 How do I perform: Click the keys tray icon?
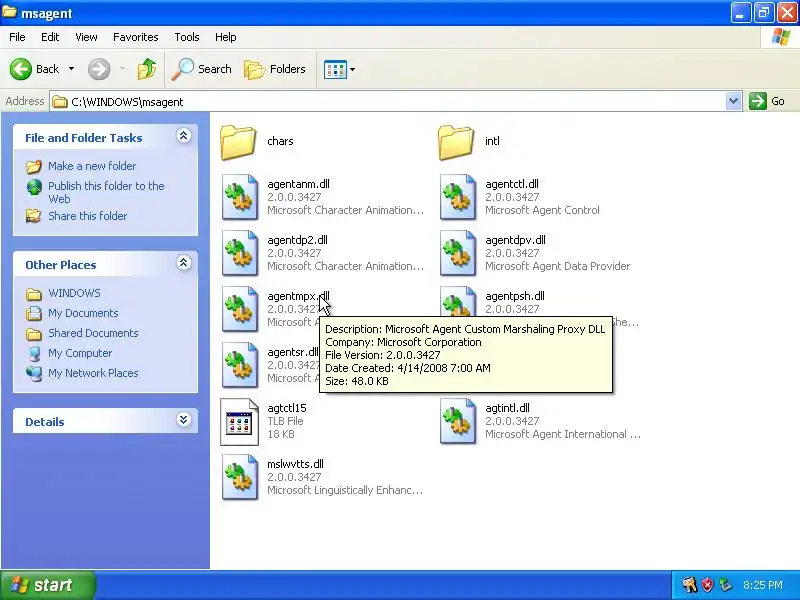[690, 585]
